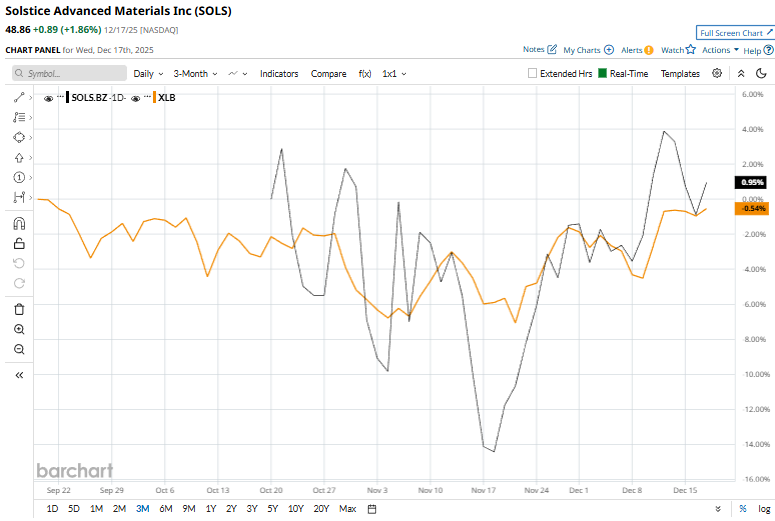Open the Fibonacci tools list icon

pyautogui.click(x=19, y=117)
